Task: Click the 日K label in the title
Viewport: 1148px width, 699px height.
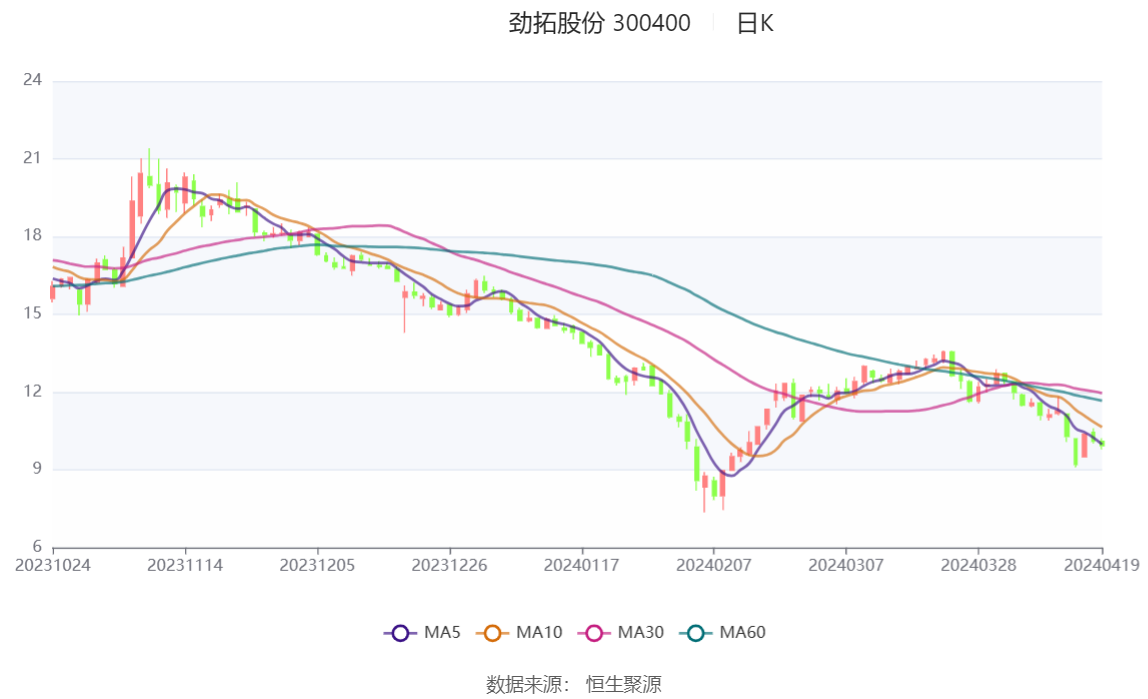Action: pyautogui.click(x=755, y=24)
